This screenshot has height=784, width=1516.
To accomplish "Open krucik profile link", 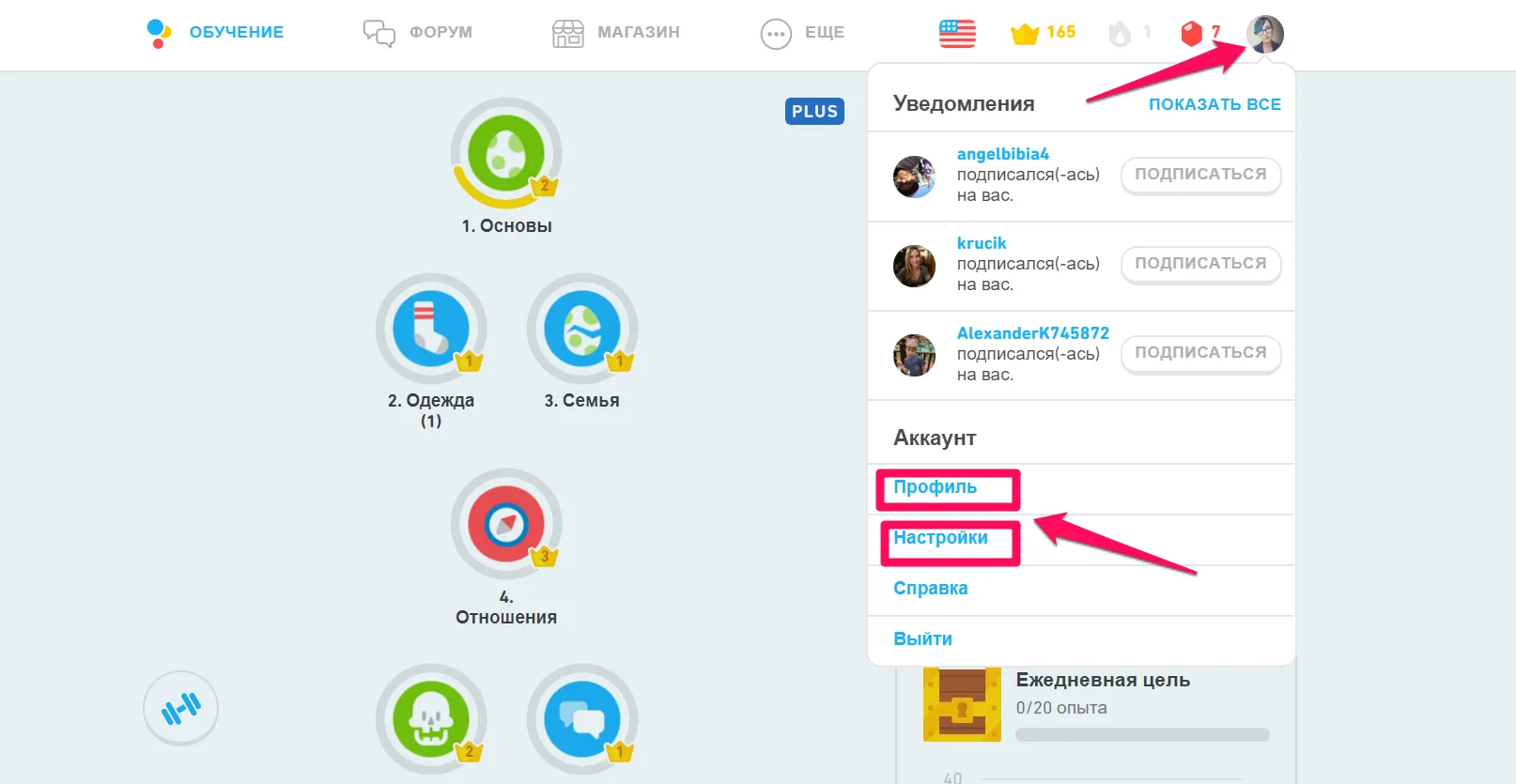I will point(982,243).
